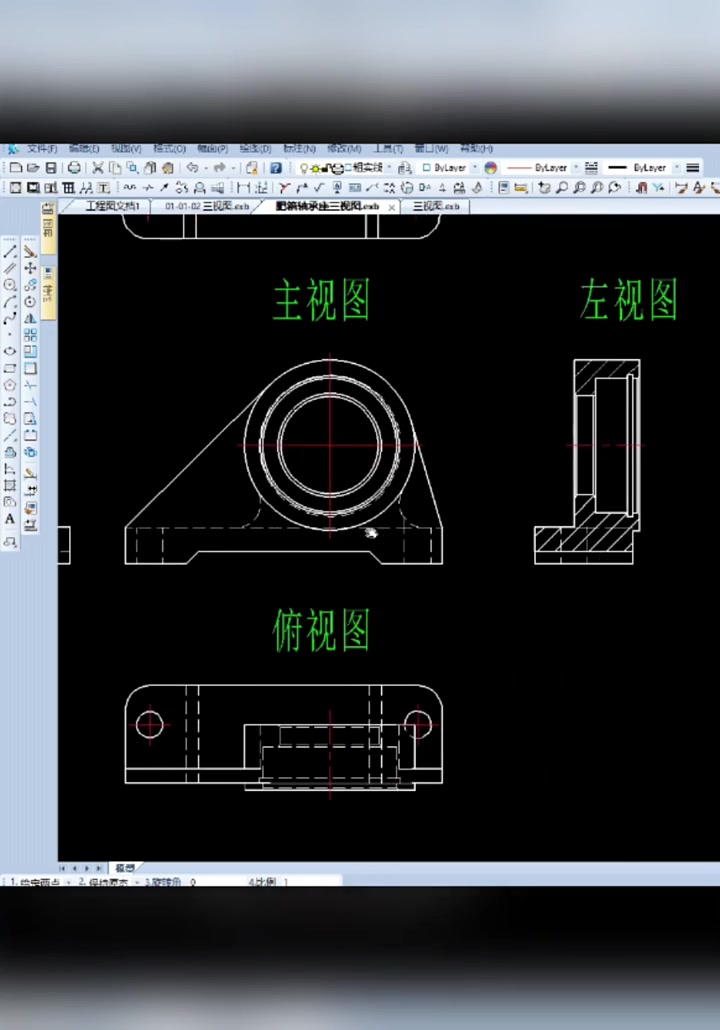Open the 格式(O) menu

point(169,149)
